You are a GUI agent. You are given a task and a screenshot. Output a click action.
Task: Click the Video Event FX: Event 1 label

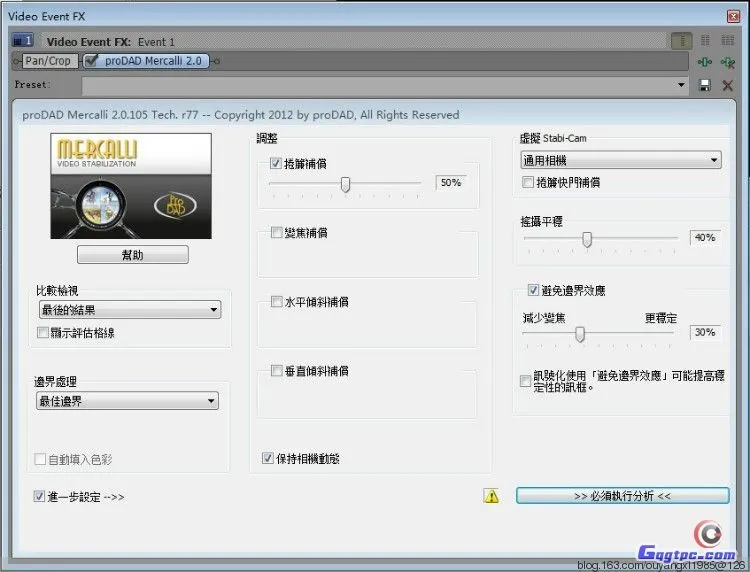[x=110, y=42]
